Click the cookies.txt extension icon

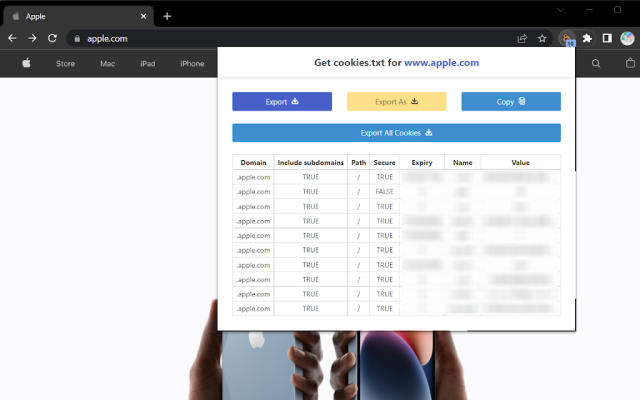(567, 39)
